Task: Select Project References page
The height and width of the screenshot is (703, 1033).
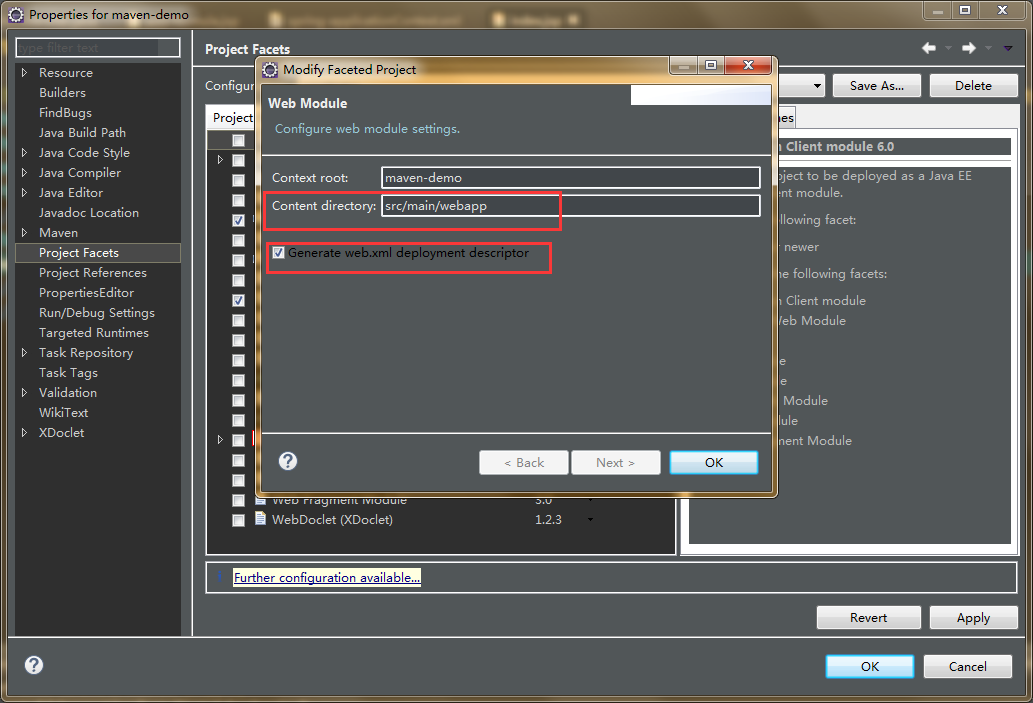Action: 93,273
